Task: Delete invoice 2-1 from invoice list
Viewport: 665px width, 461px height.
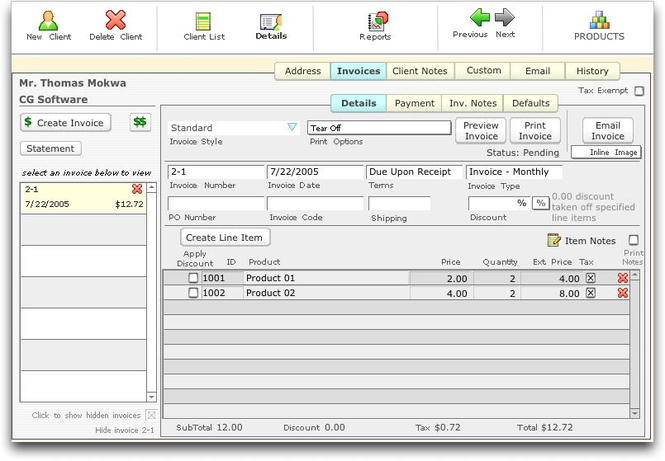Action: click(137, 189)
